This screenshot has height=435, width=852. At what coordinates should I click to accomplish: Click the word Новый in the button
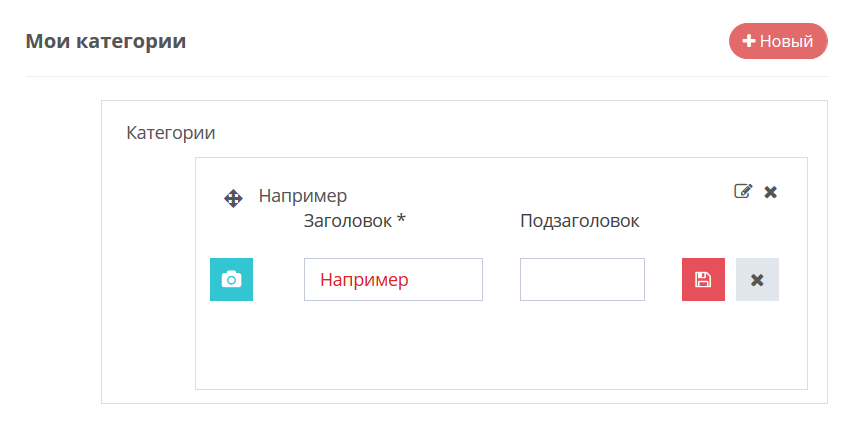click(x=786, y=41)
